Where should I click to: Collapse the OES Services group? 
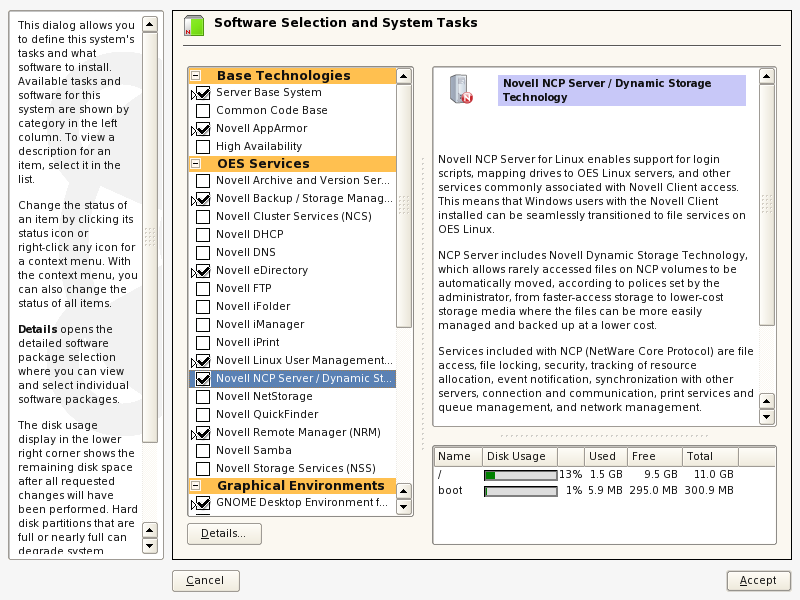coord(196,164)
